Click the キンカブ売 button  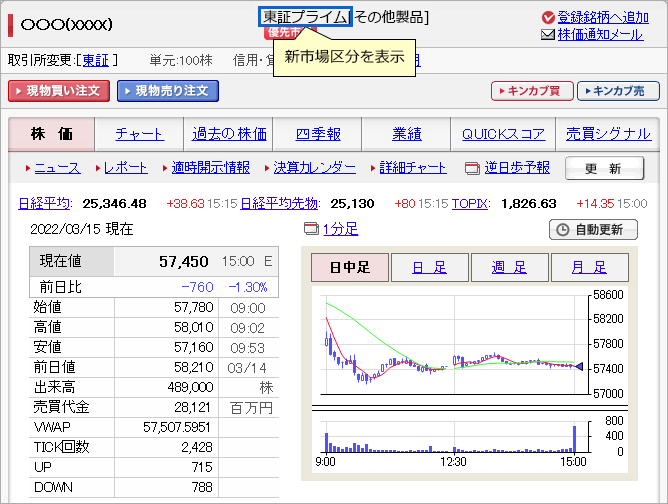[618, 91]
